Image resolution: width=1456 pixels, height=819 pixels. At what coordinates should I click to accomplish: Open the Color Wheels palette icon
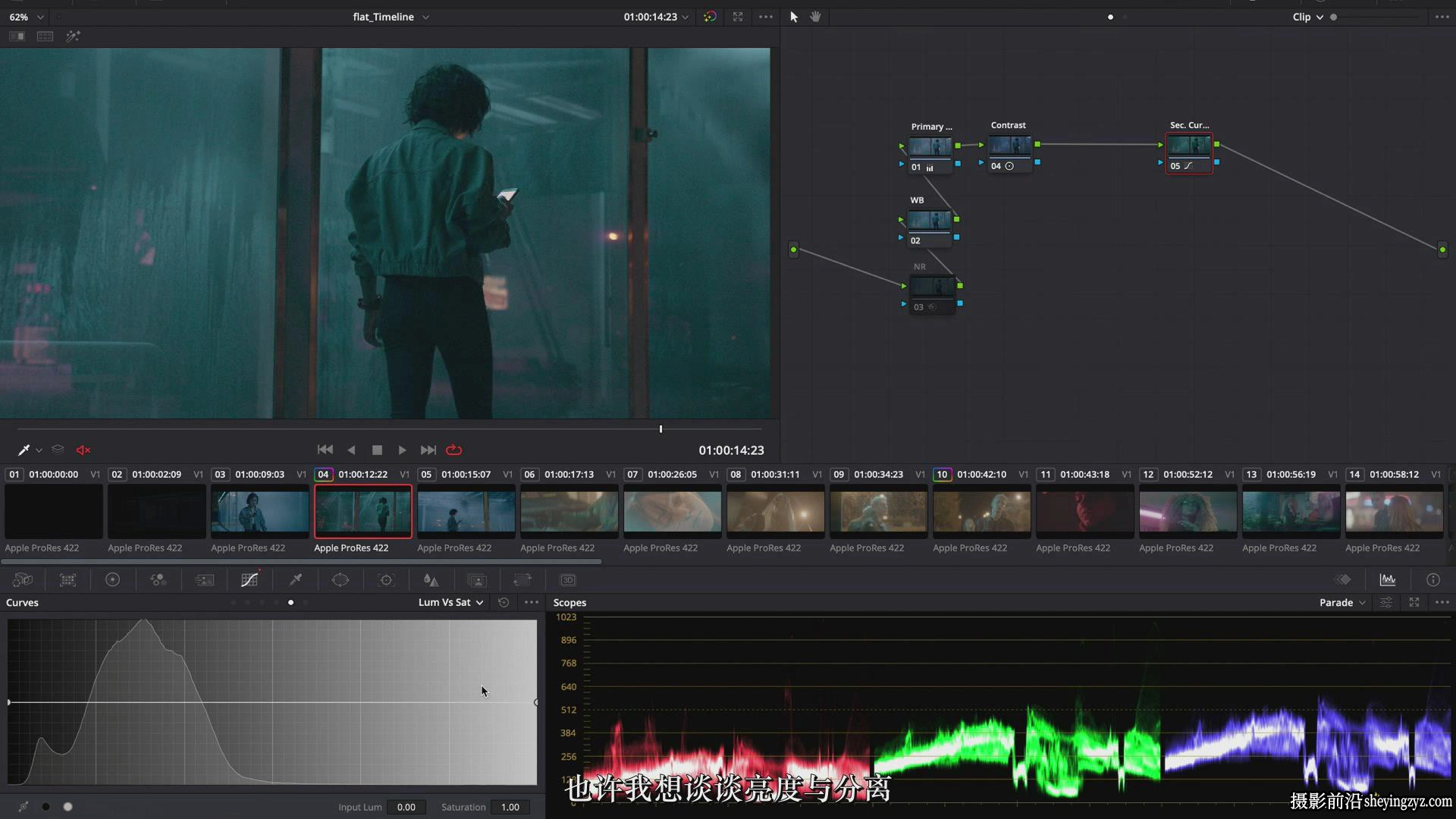112,580
